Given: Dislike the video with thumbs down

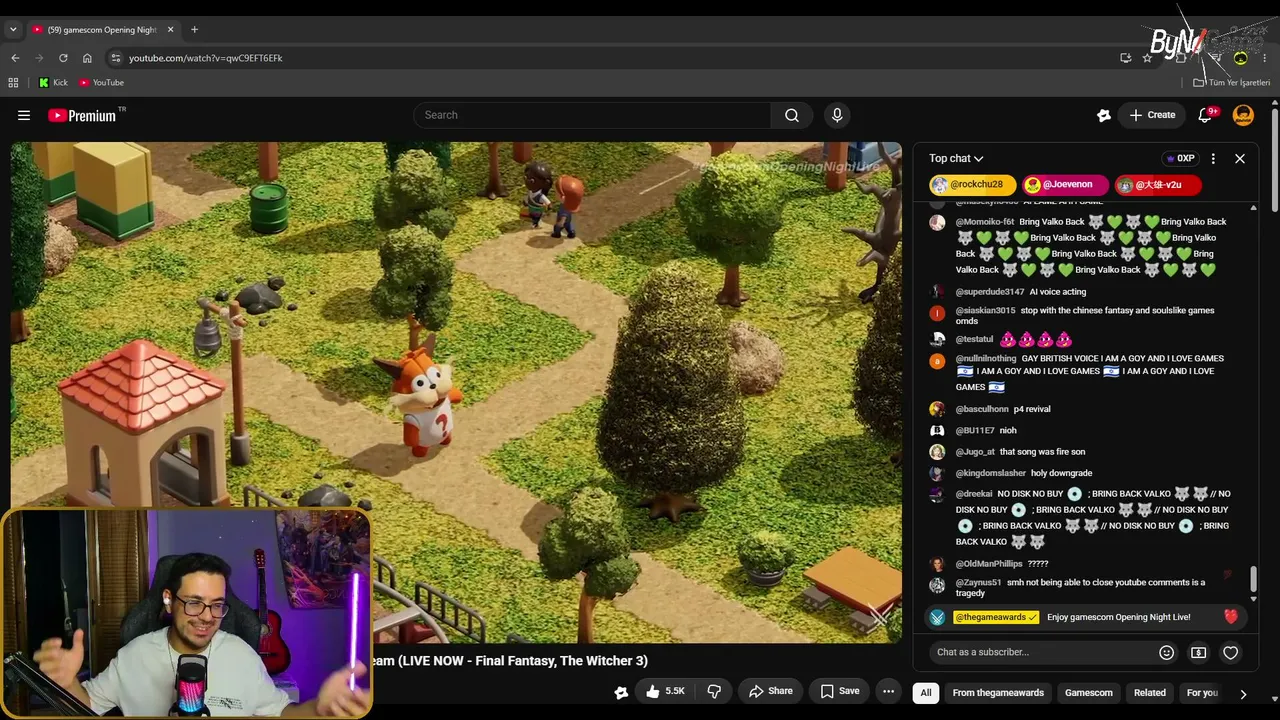Looking at the screenshot, I should pos(714,691).
